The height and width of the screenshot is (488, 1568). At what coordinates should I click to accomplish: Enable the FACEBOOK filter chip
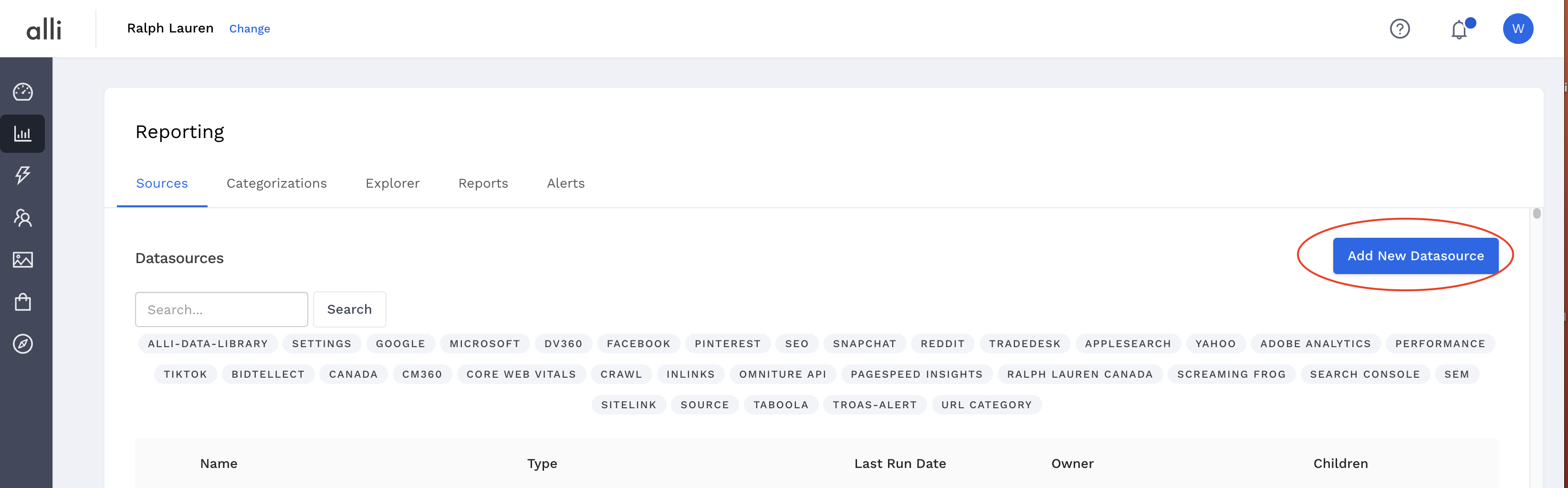point(638,343)
